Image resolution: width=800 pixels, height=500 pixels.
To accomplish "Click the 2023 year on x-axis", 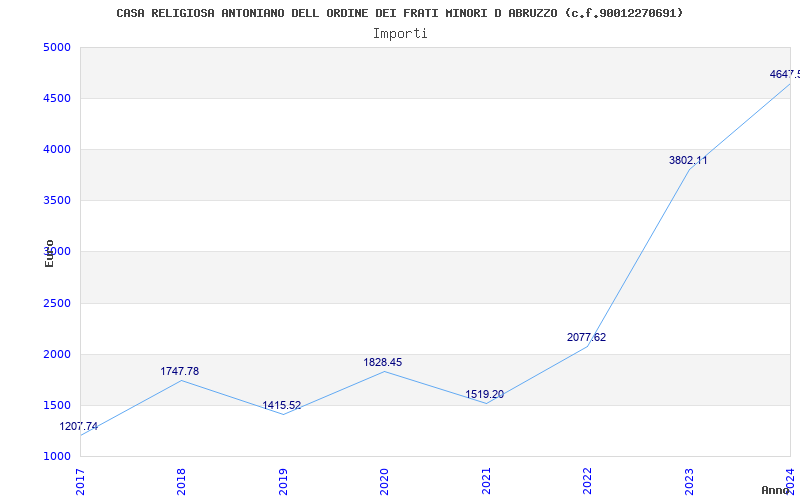I will tap(689, 480).
